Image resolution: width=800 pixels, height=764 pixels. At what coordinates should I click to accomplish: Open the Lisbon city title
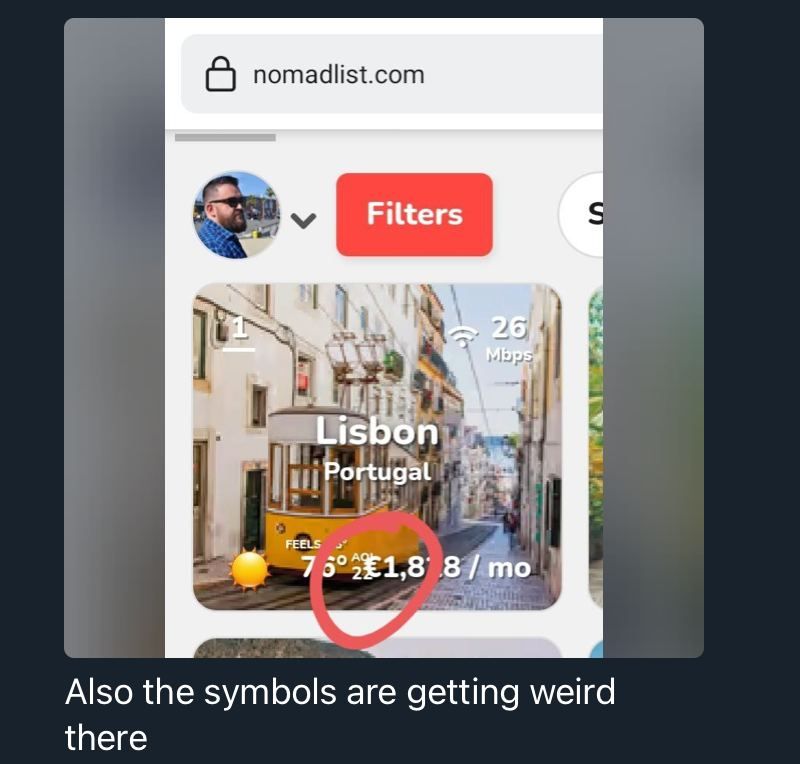click(x=377, y=432)
